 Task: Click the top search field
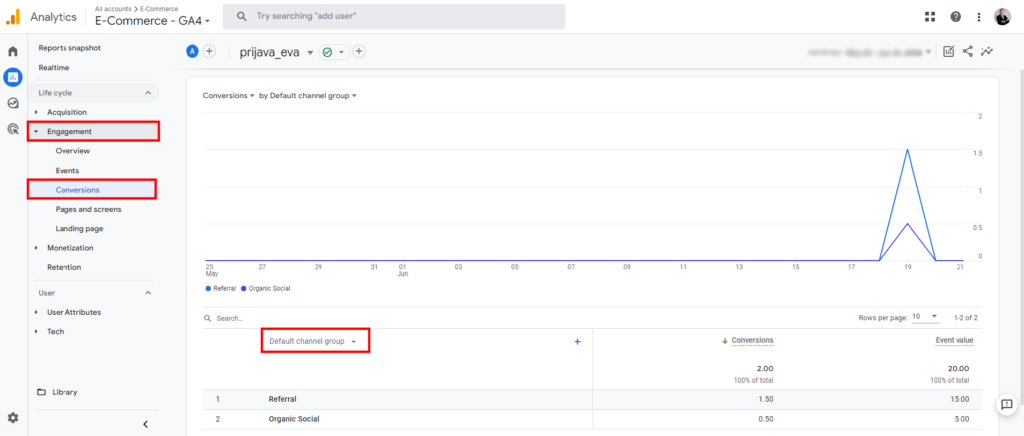tap(393, 17)
